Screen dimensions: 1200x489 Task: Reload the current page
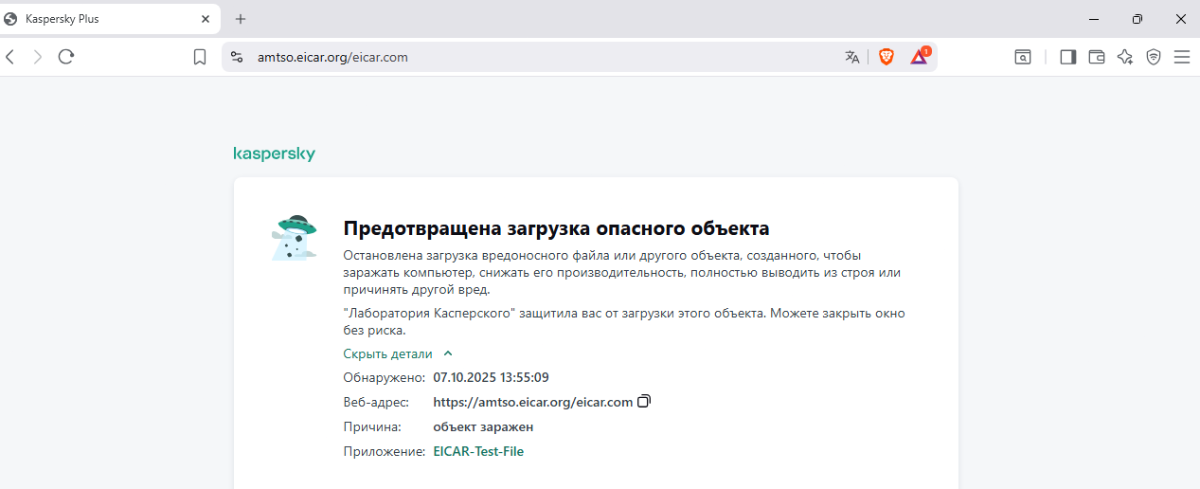click(67, 57)
